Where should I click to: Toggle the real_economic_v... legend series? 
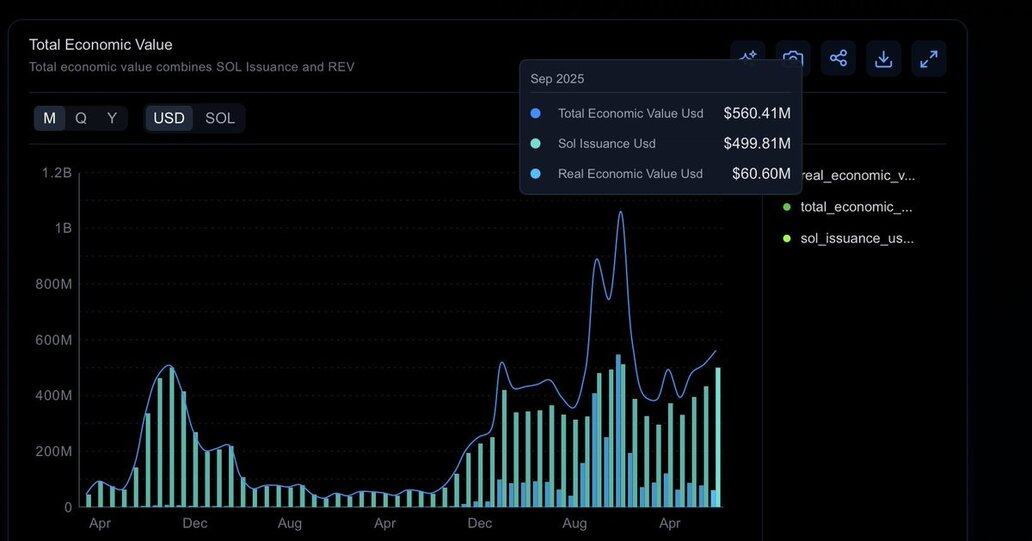857,176
